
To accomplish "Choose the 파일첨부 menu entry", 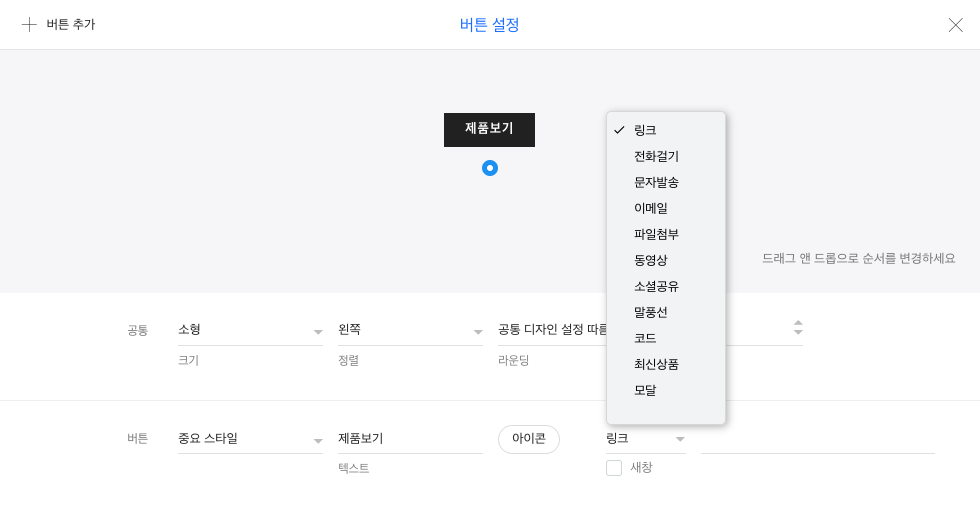I will click(656, 234).
